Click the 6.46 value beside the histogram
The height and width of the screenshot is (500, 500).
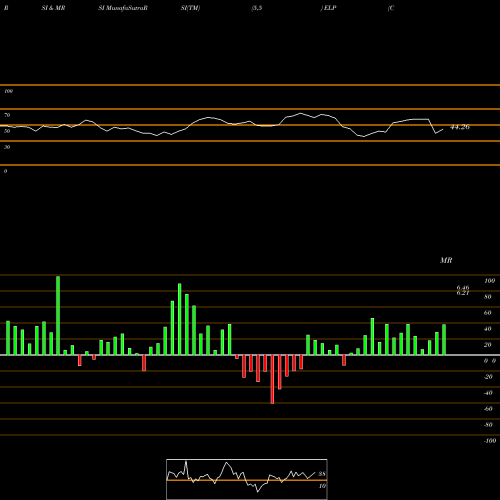463,288
